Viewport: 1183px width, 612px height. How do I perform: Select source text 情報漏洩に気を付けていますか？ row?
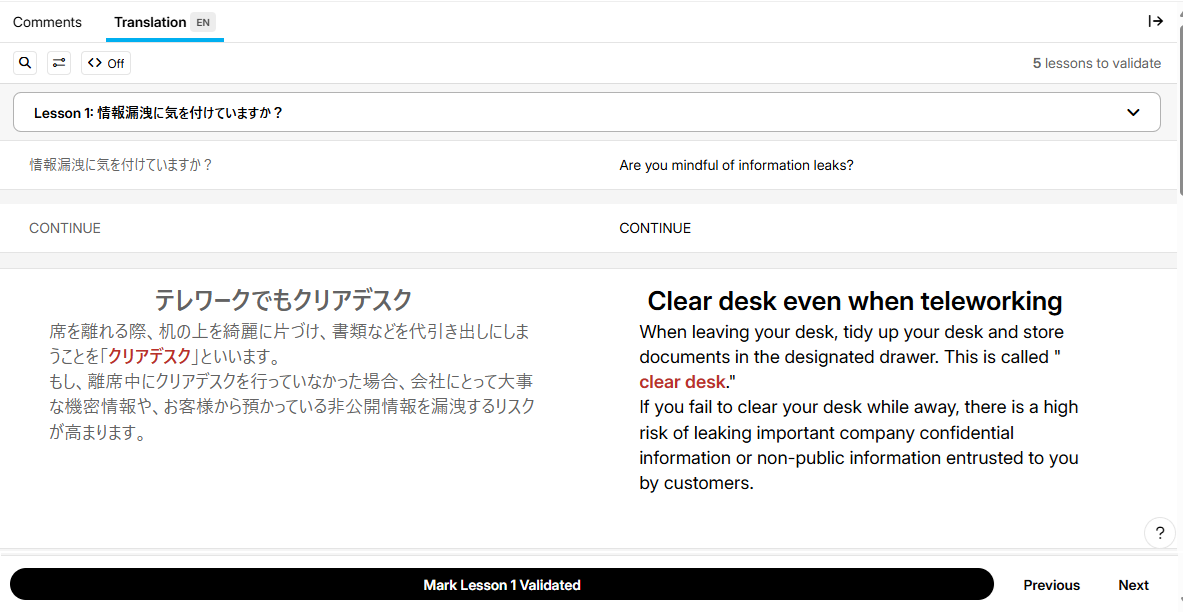pyautogui.click(x=121, y=165)
